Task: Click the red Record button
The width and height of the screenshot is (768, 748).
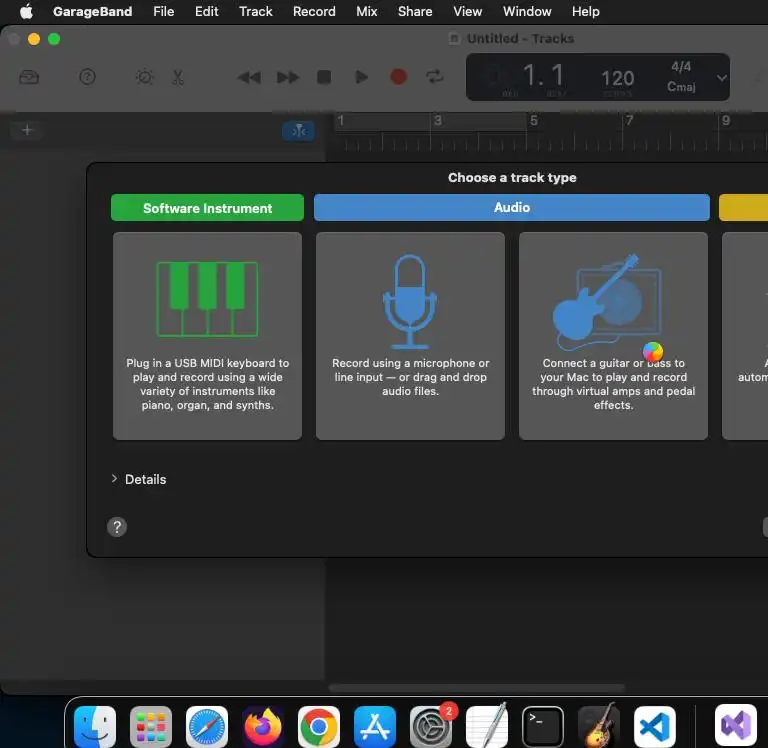Action: [398, 77]
